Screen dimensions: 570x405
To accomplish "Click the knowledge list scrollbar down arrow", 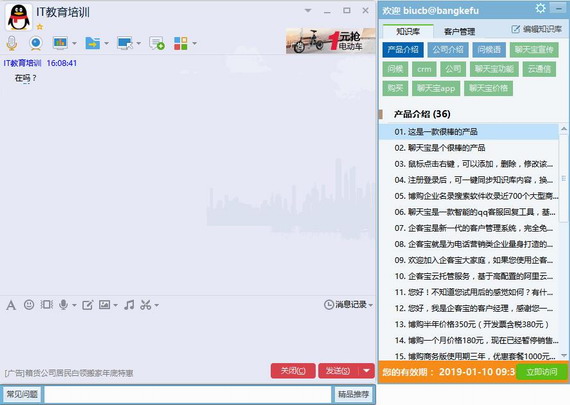I will (564, 355).
